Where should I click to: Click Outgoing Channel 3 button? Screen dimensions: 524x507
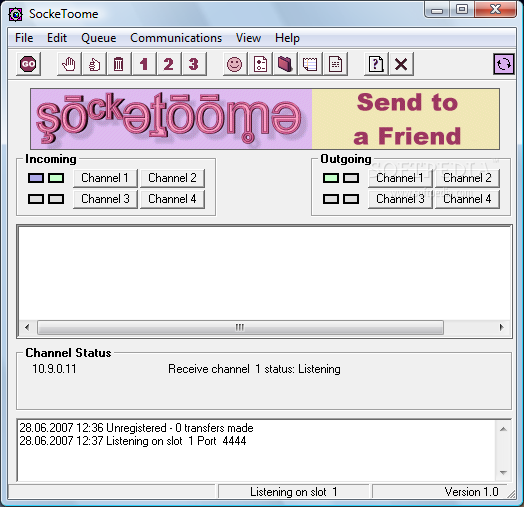(400, 199)
